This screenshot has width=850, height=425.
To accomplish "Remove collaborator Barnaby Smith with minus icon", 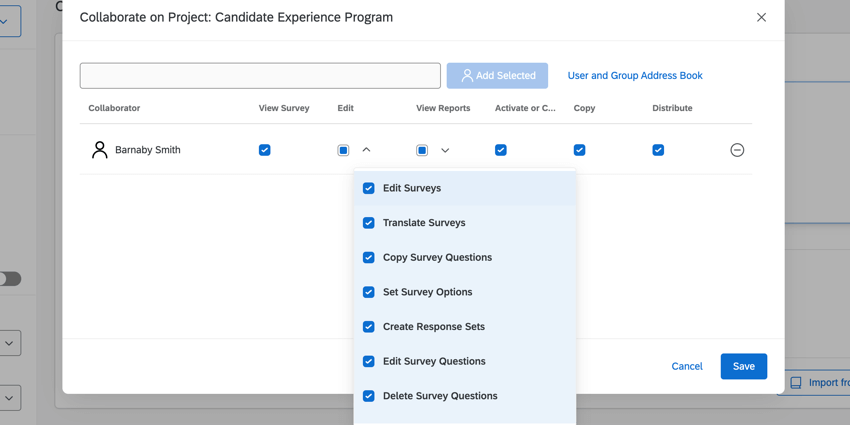I will tap(737, 150).
